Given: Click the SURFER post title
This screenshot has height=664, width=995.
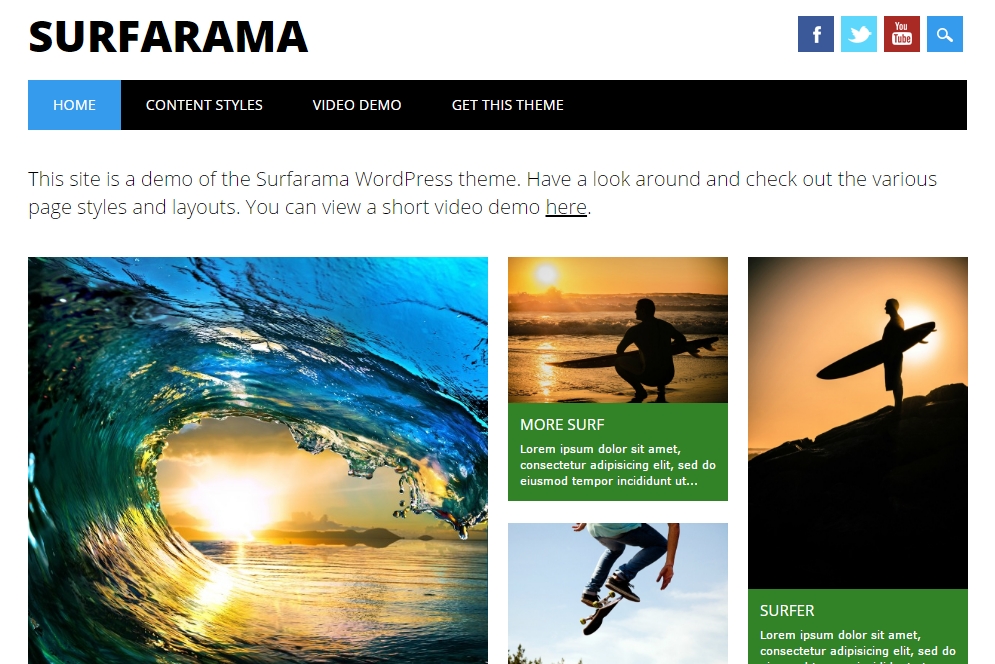Looking at the screenshot, I should pyautogui.click(x=787, y=611).
